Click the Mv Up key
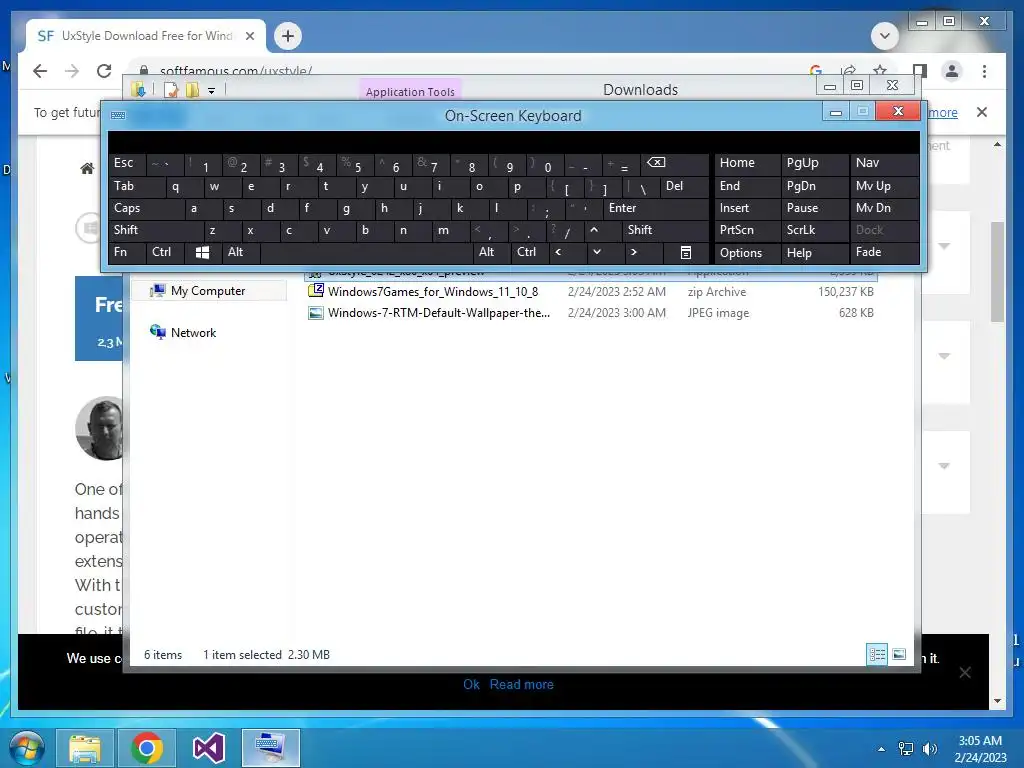1024x768 pixels. pyautogui.click(x=885, y=187)
